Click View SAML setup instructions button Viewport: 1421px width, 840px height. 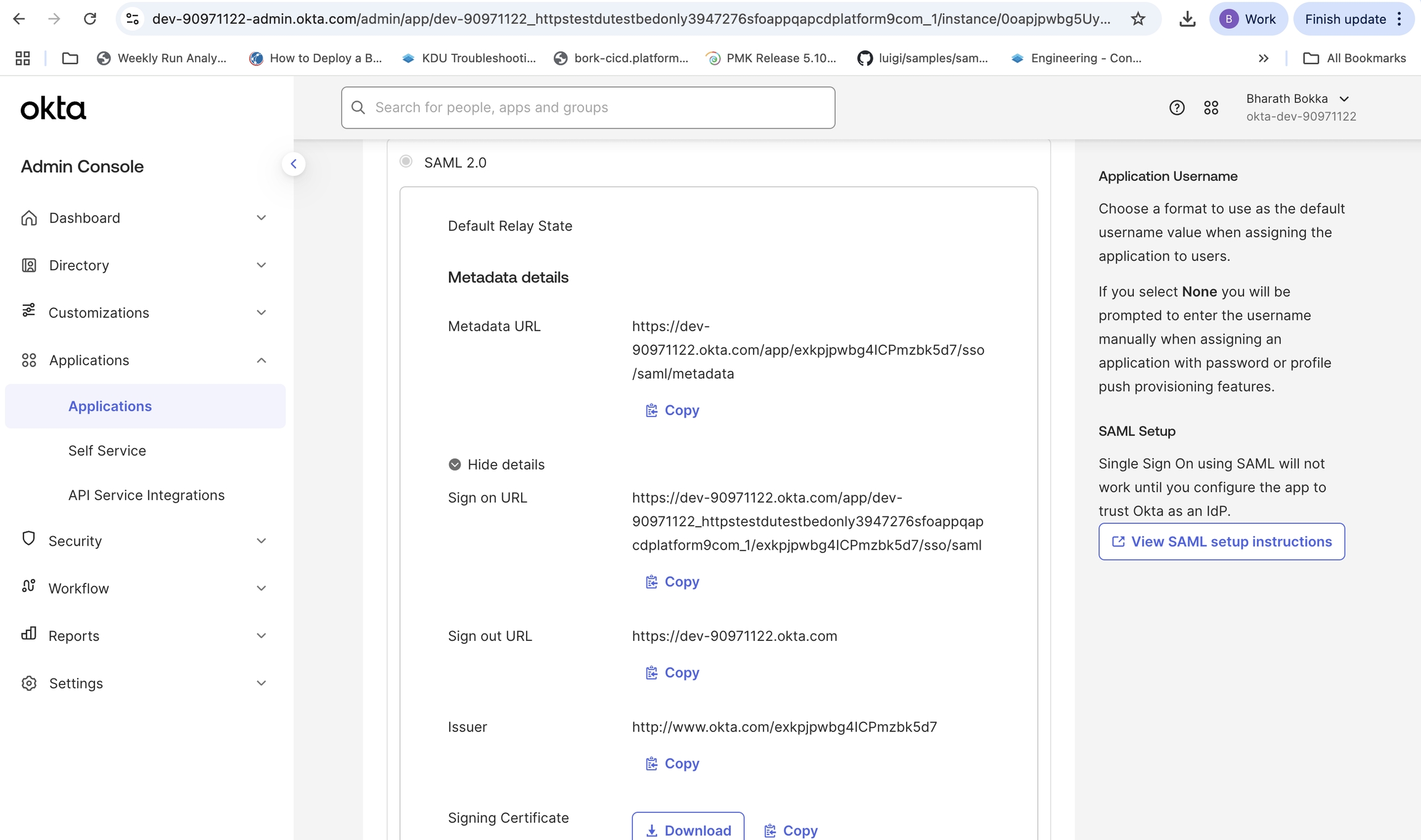tap(1221, 541)
